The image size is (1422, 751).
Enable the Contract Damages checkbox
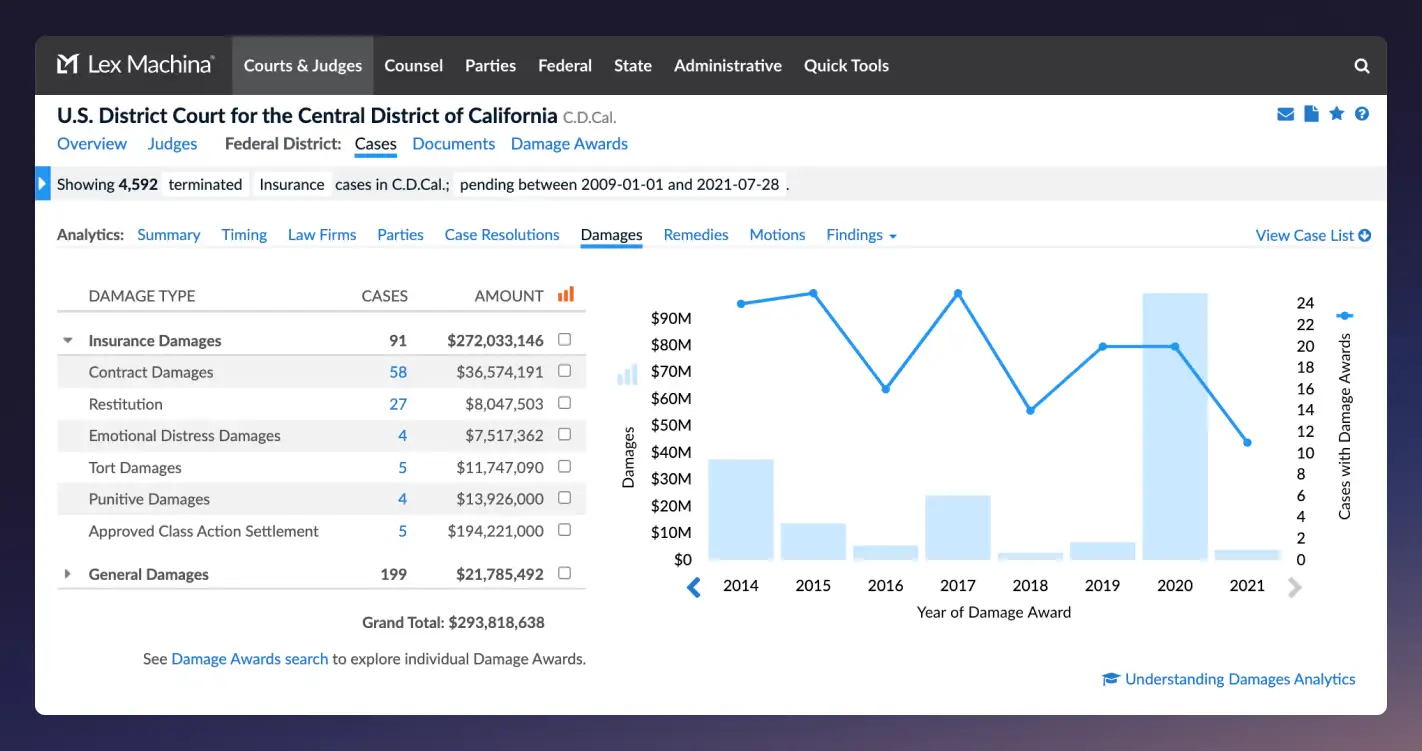click(564, 371)
